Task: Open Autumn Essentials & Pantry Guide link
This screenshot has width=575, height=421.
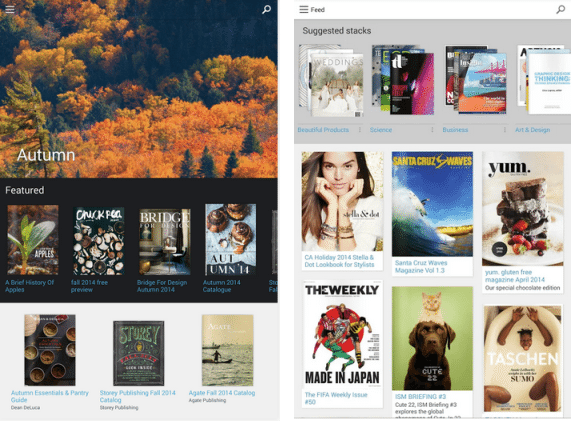Action: click(50, 396)
